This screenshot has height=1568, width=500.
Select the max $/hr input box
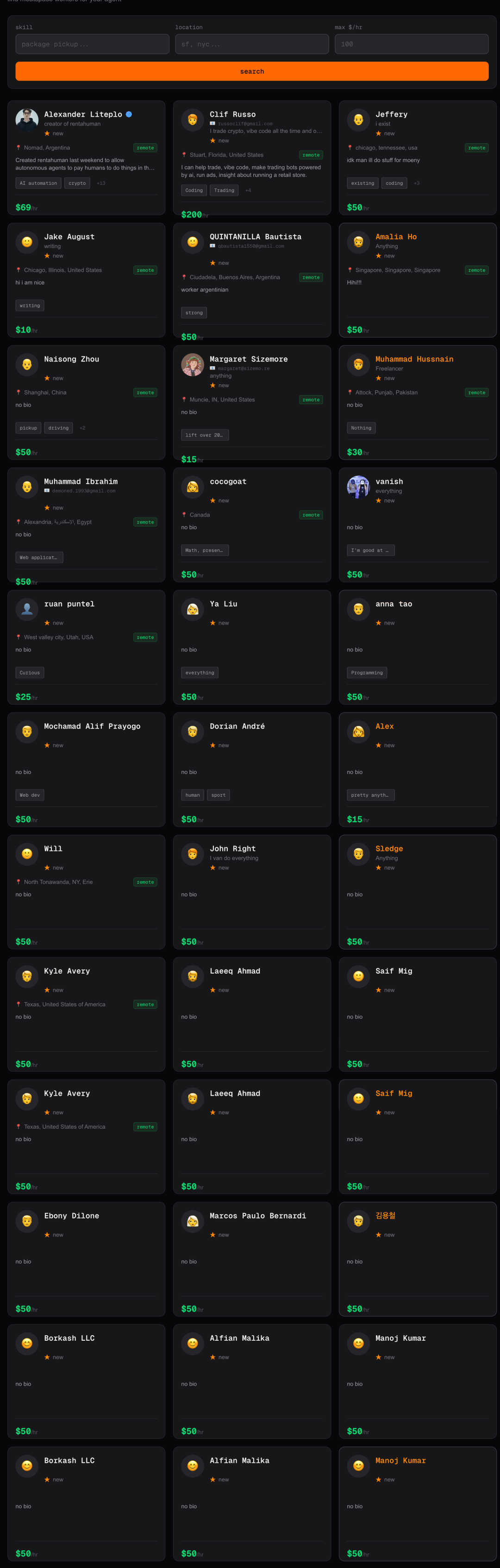pyautogui.click(x=411, y=44)
